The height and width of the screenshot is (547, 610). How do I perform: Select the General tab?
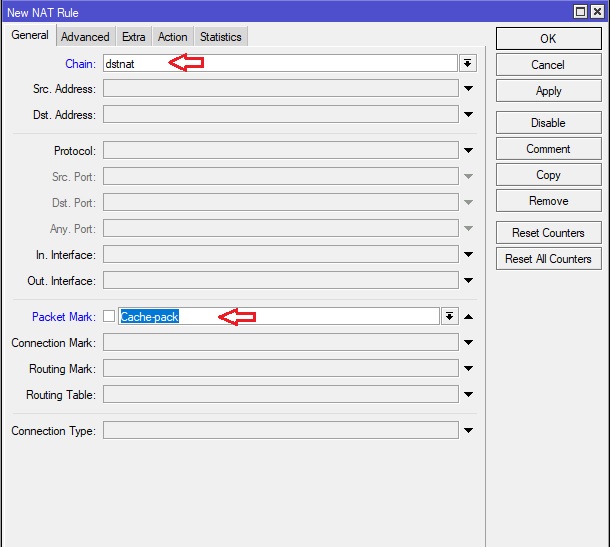(30, 35)
